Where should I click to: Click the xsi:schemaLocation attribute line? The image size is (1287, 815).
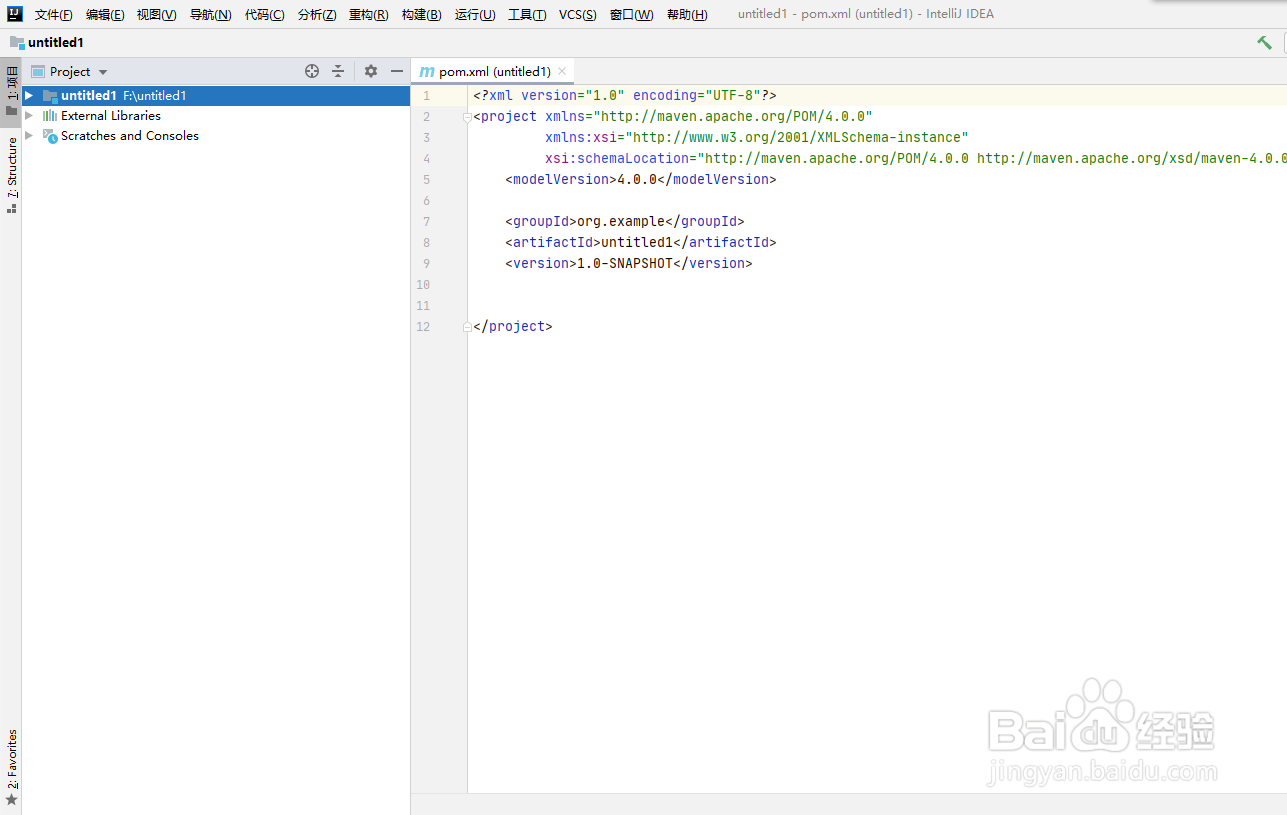[915, 159]
